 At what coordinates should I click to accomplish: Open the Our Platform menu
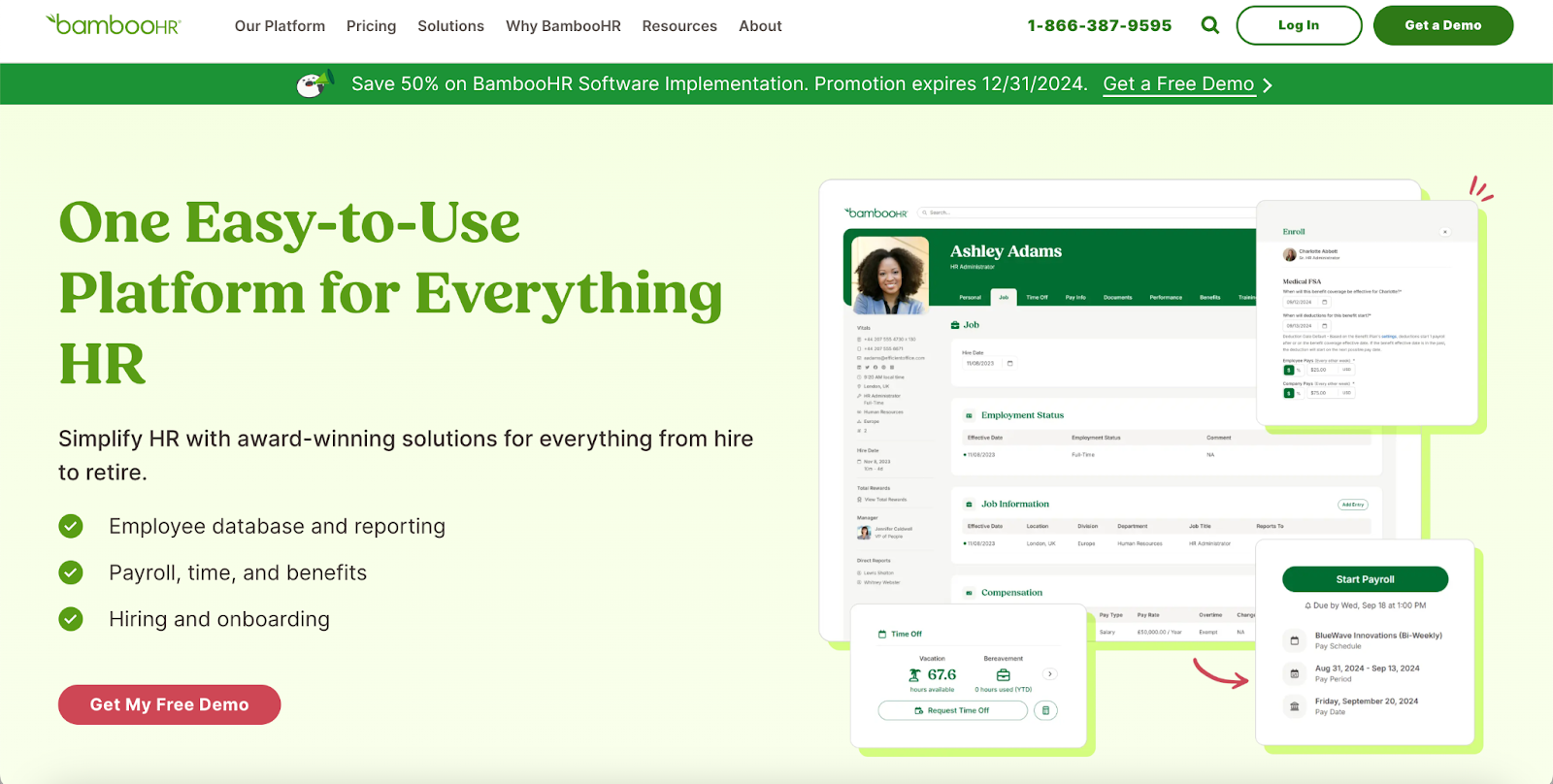280,26
